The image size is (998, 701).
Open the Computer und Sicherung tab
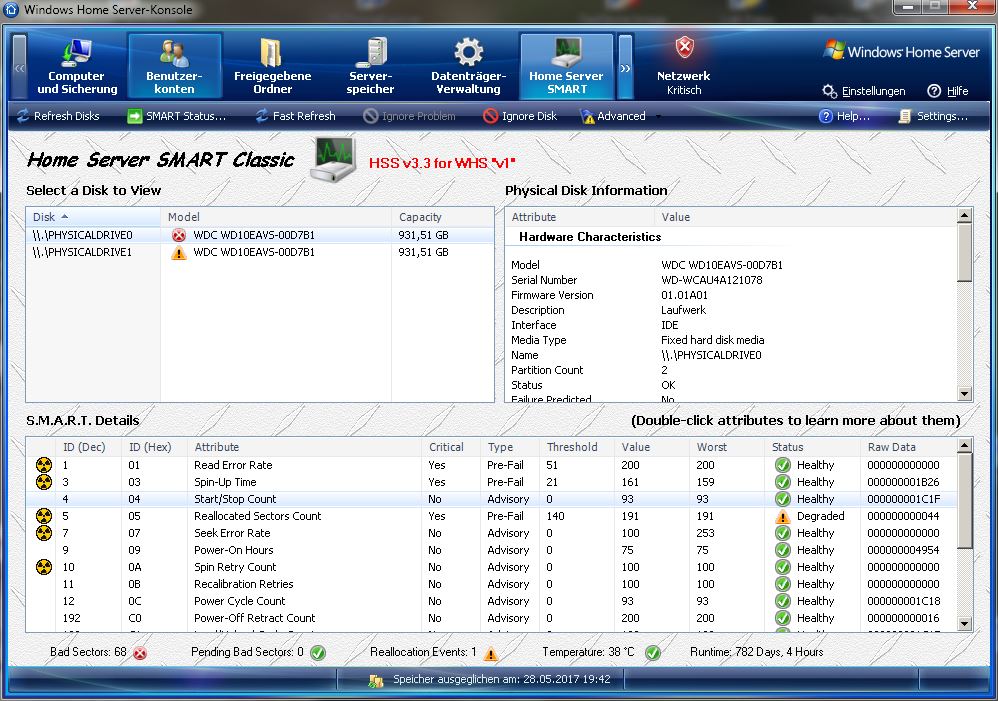point(77,66)
